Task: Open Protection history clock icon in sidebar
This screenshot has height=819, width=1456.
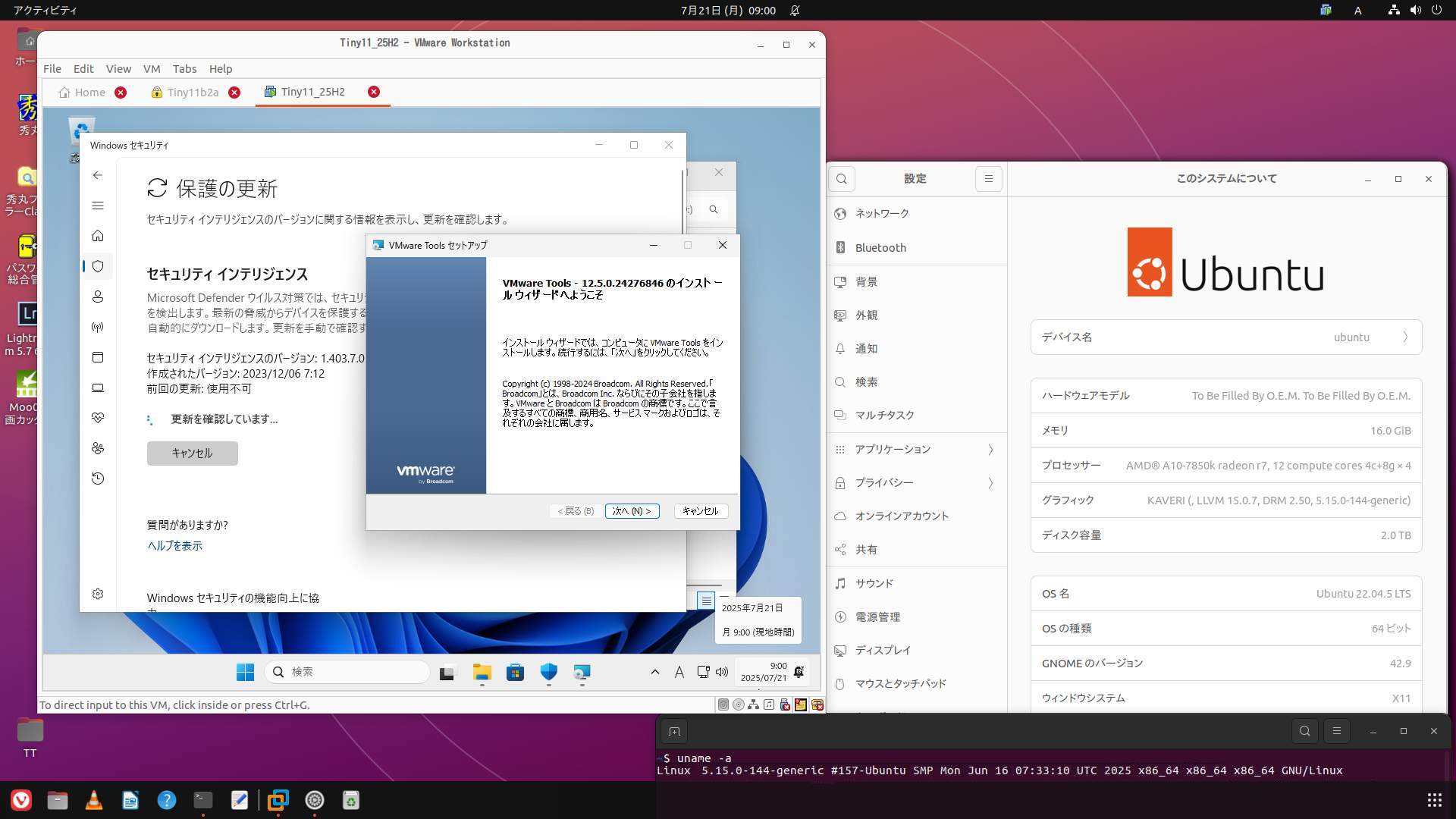Action: pos(98,479)
